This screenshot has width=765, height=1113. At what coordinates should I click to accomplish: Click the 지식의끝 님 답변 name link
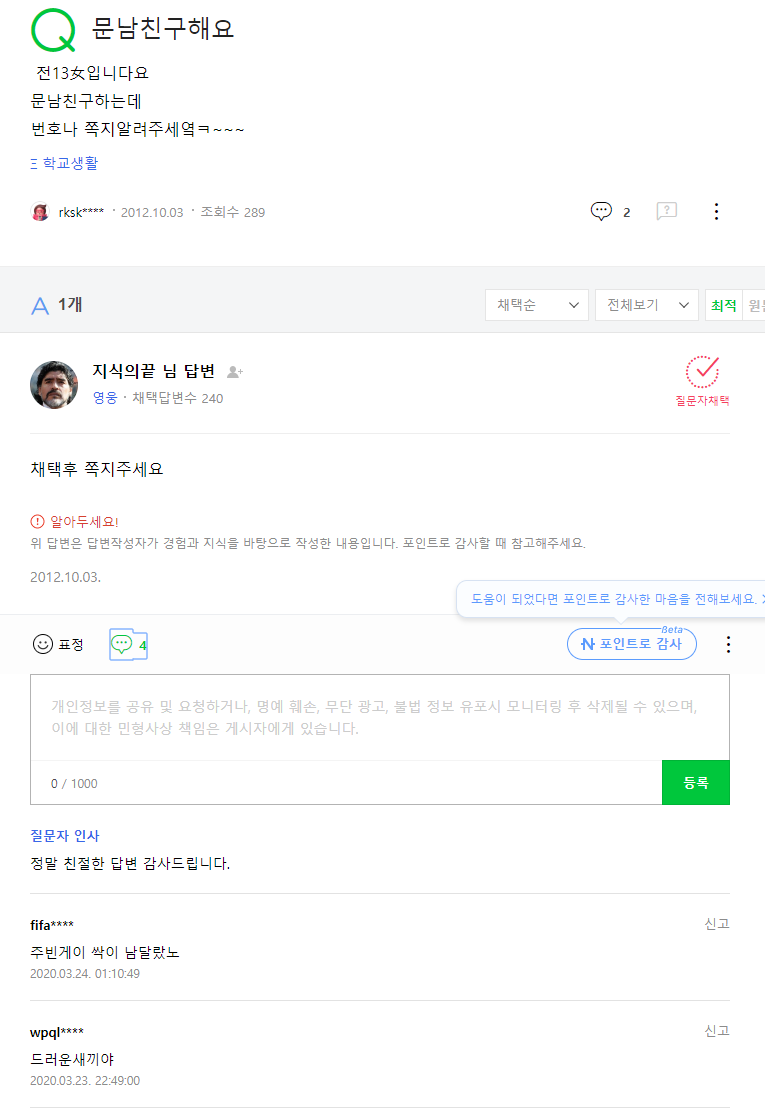(x=153, y=372)
